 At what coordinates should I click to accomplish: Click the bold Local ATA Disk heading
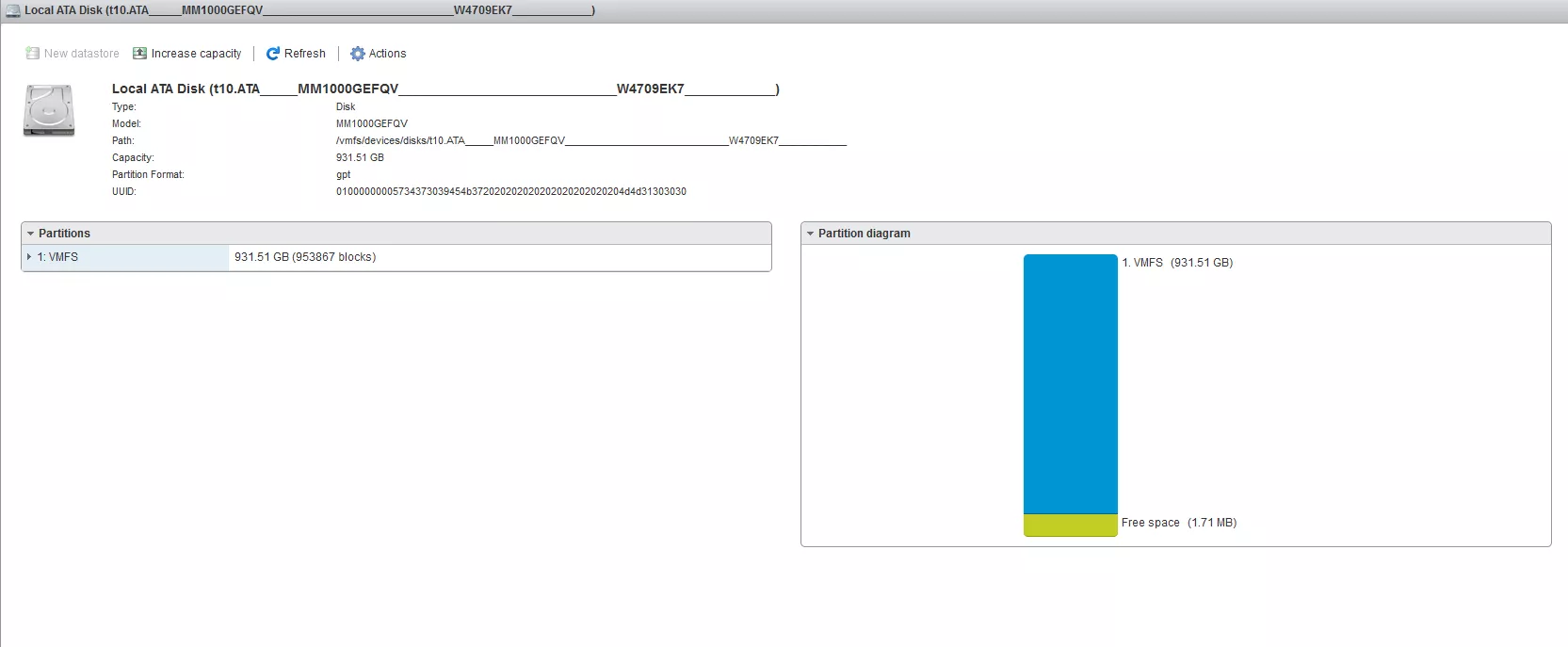pyautogui.click(x=445, y=89)
